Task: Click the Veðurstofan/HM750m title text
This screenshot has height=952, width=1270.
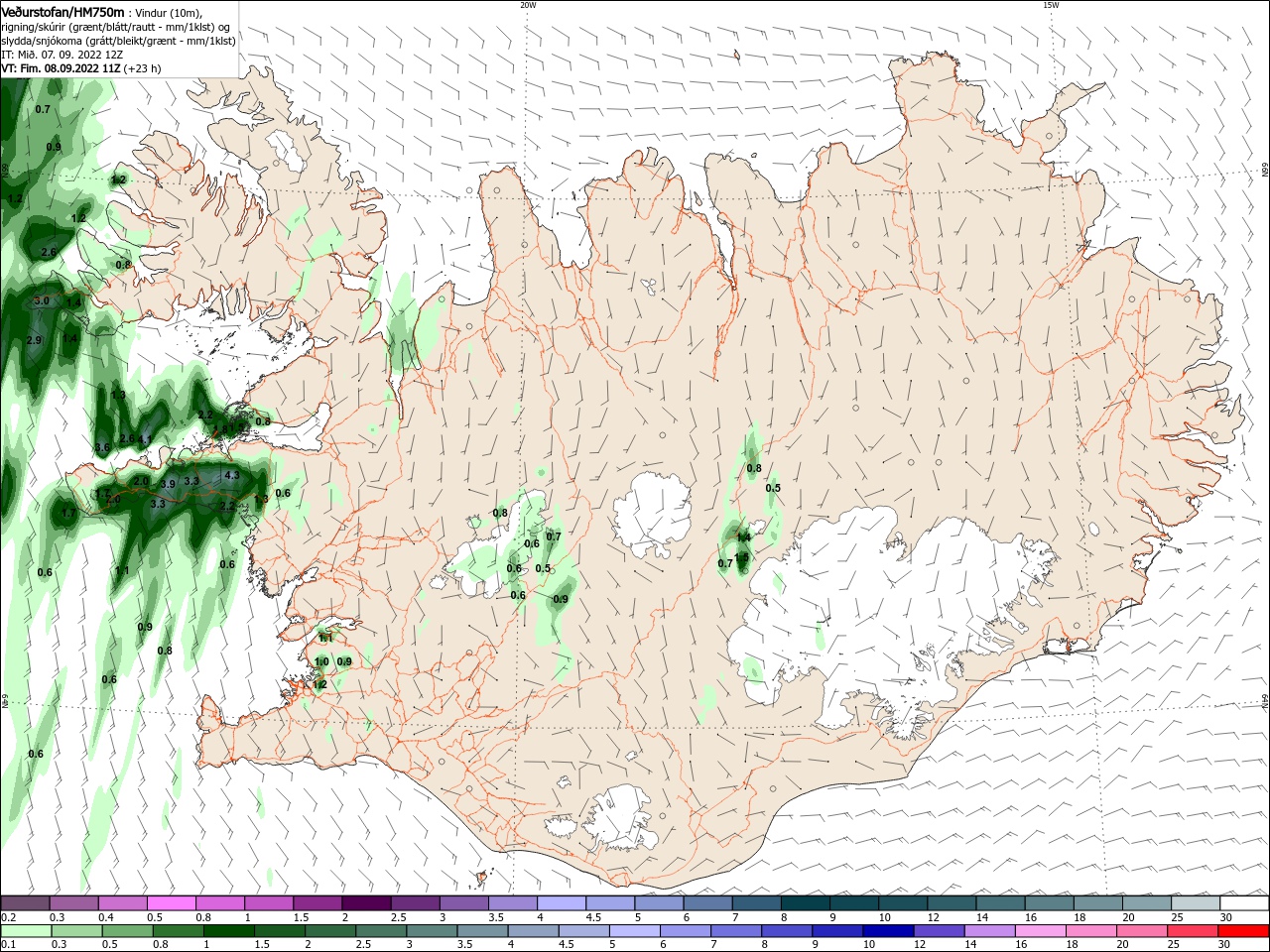Action: coord(63,12)
